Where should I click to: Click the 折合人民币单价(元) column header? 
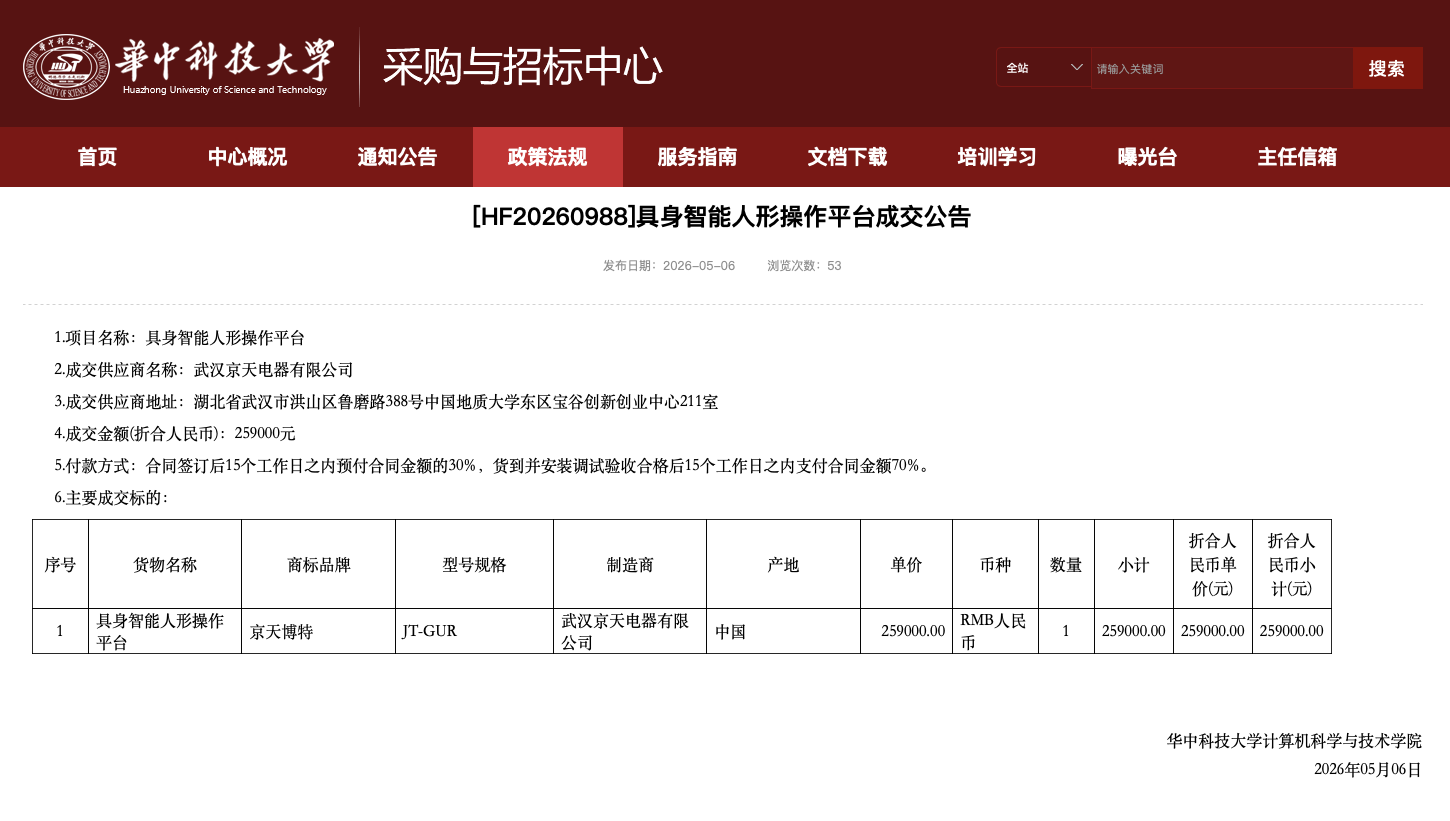click(1213, 564)
